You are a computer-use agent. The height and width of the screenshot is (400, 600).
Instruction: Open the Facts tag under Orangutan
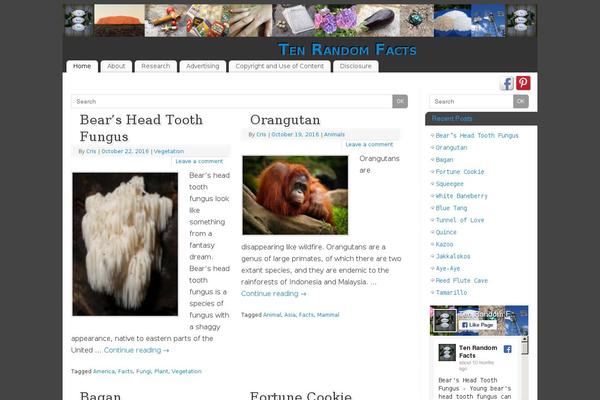pyautogui.click(x=306, y=315)
